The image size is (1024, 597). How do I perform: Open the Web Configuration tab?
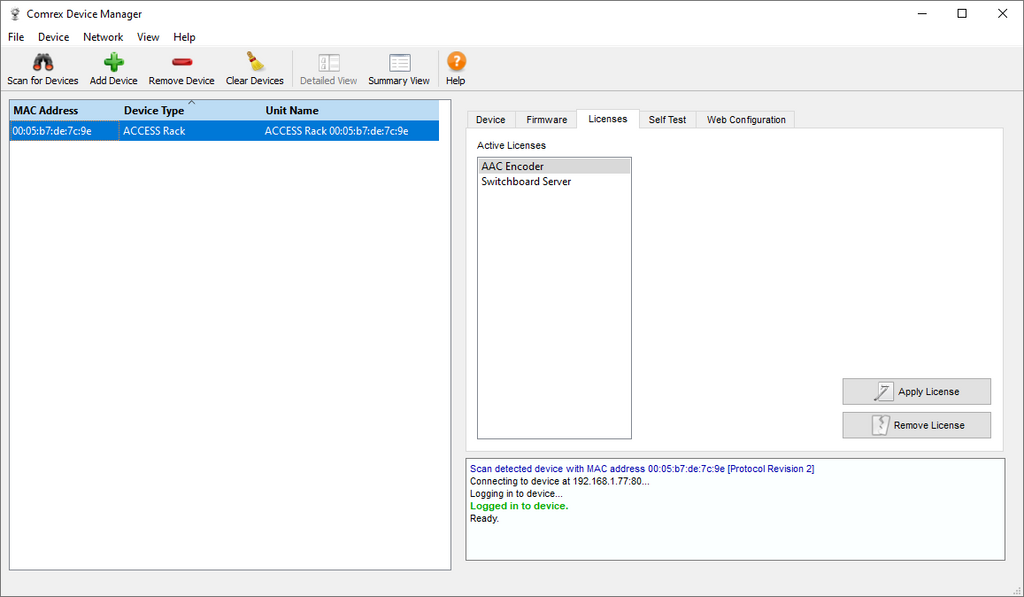pyautogui.click(x=746, y=120)
